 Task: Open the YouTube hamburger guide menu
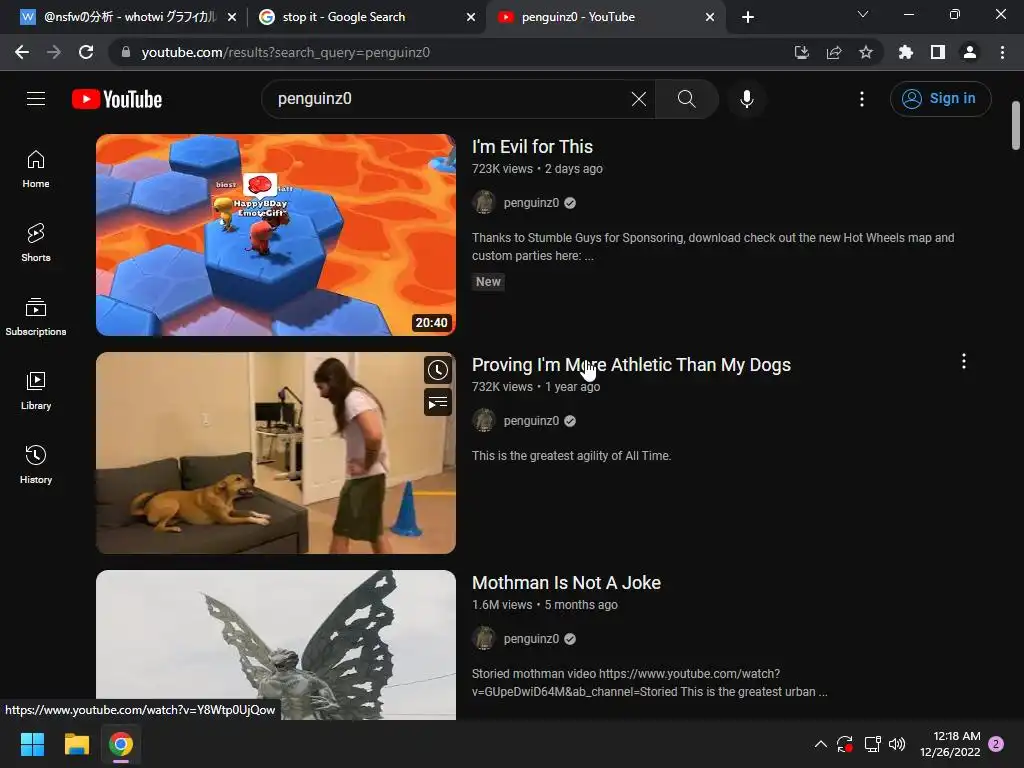pos(36,99)
